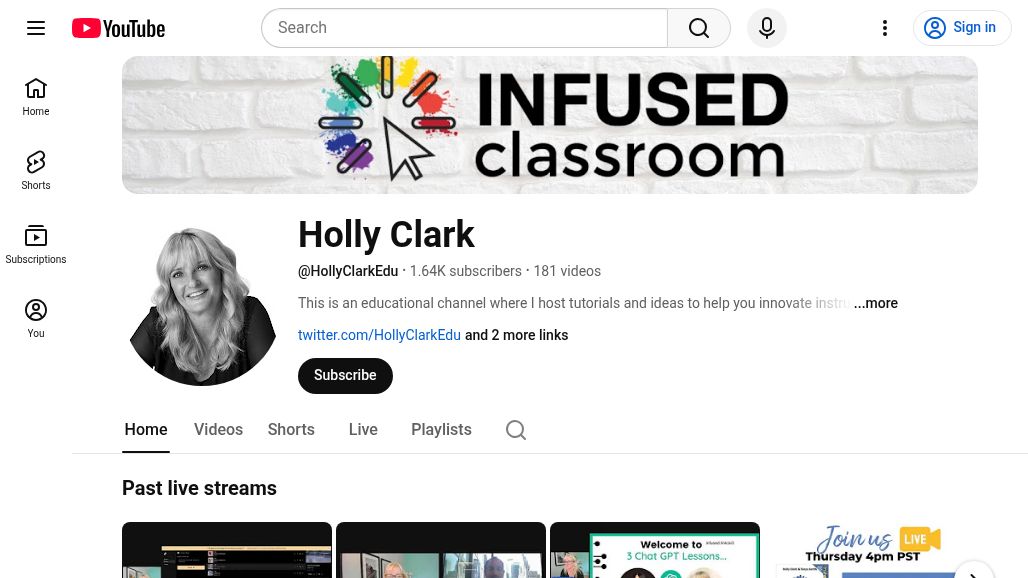Open the Live tab
The image size is (1028, 578).
[x=363, y=429]
